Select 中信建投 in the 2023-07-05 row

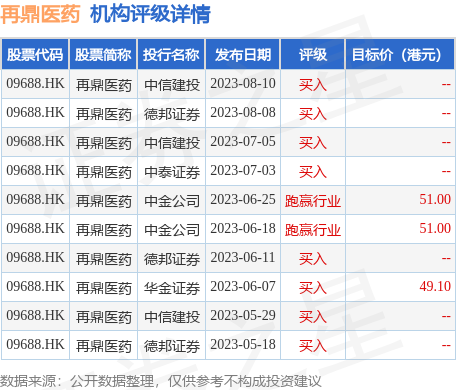[x=172, y=143]
